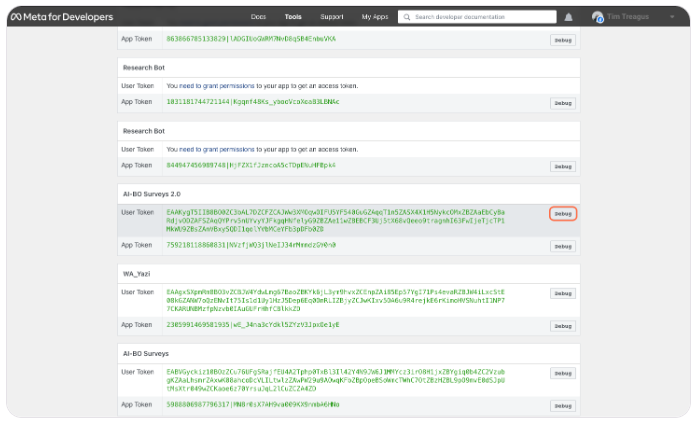The height and width of the screenshot is (425, 694).
Task: Debug the WA_Yazi app token
Action: click(562, 326)
